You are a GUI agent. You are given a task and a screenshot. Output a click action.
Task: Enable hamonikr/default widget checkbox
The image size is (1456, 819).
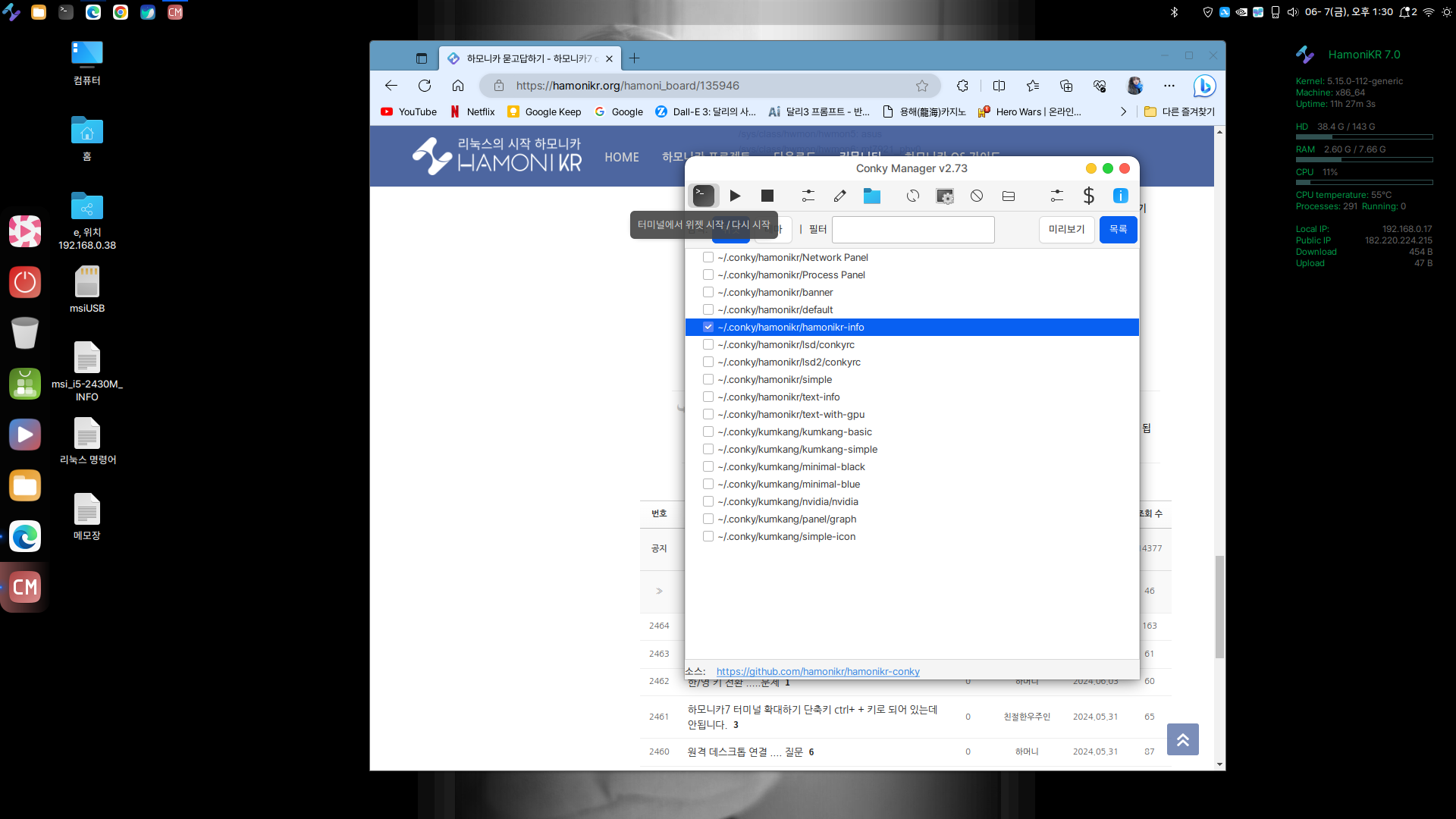tap(708, 309)
